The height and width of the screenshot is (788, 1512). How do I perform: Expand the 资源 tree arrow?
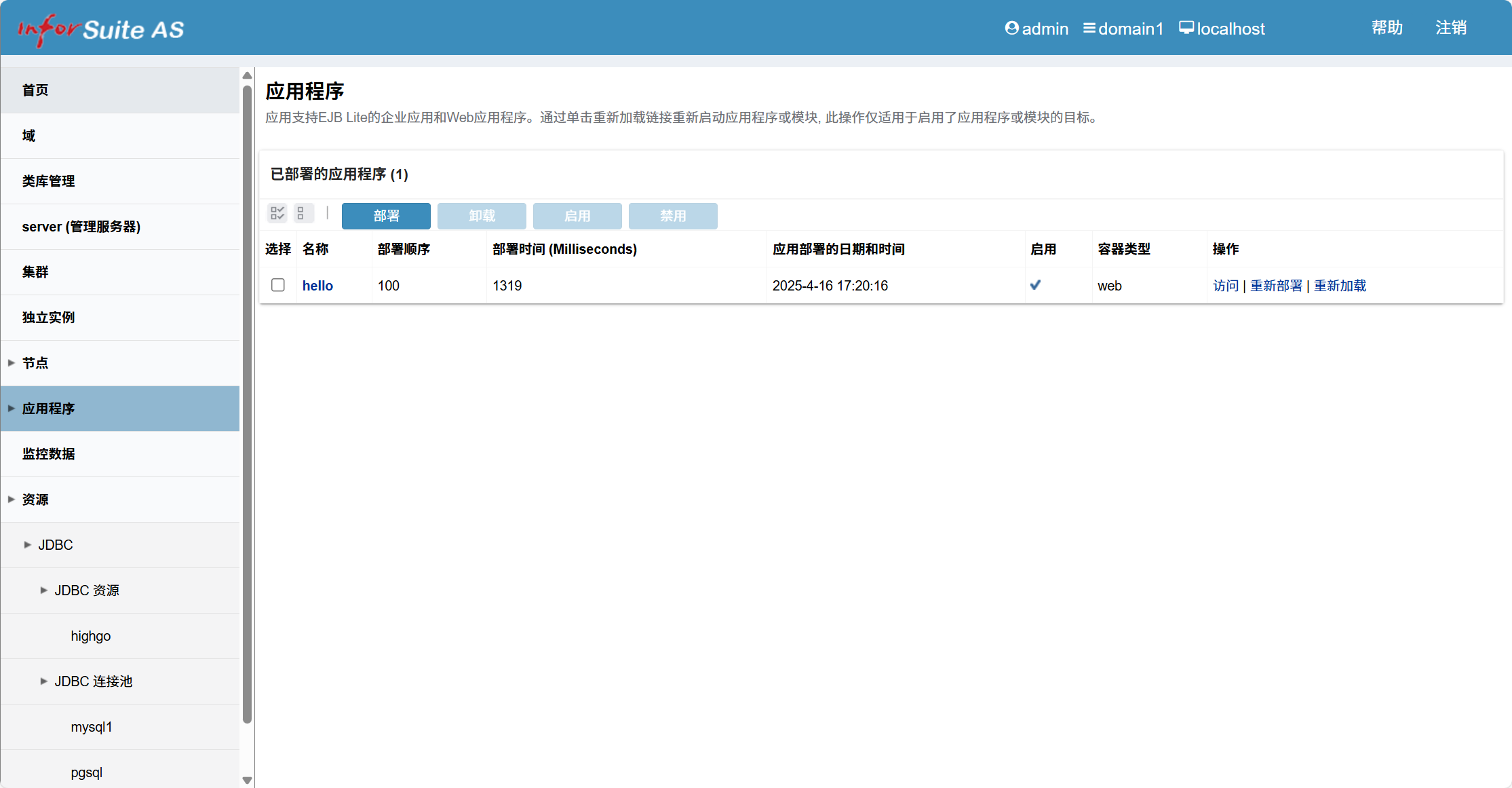coord(12,500)
